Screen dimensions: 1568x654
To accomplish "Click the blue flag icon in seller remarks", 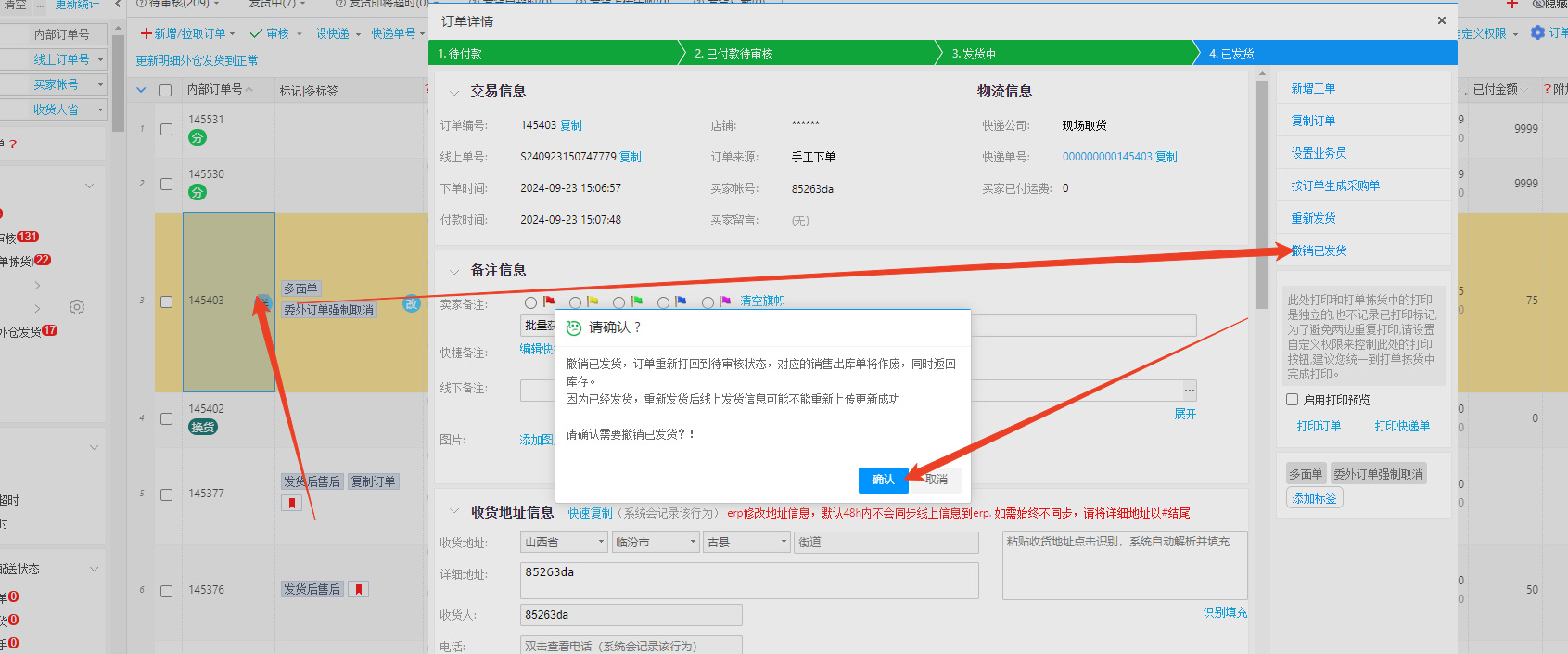I will pyautogui.click(x=681, y=301).
